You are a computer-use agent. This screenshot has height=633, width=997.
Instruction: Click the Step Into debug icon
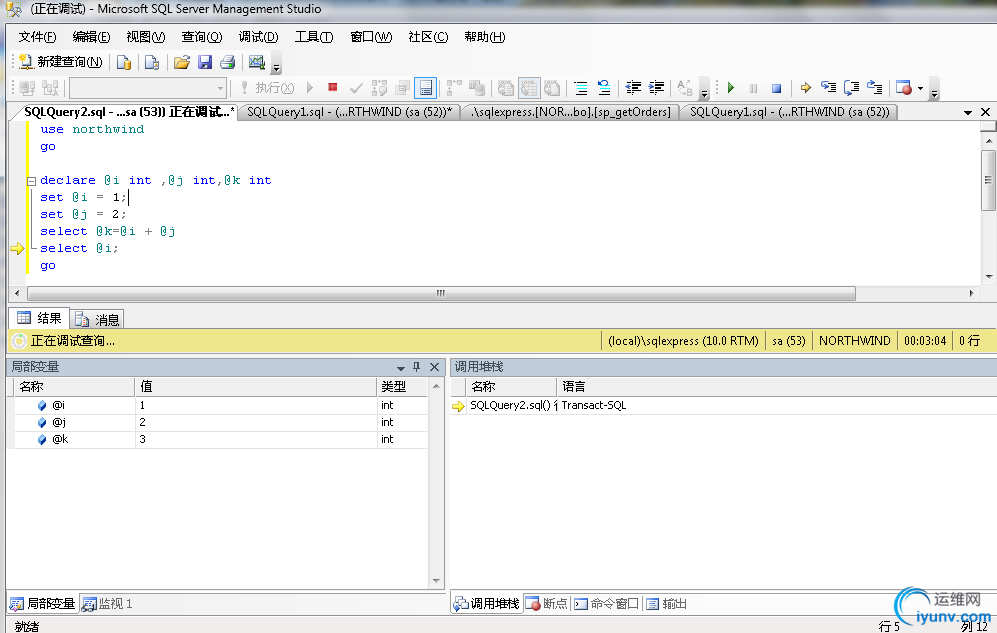point(829,88)
